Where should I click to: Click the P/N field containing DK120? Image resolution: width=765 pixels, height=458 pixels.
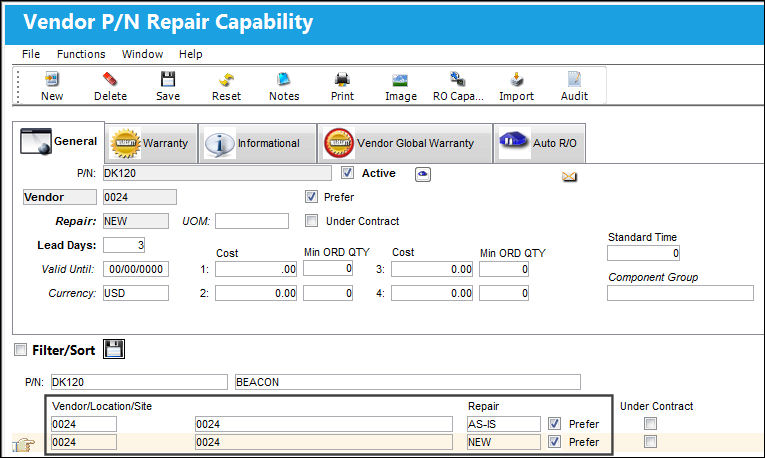(217, 173)
